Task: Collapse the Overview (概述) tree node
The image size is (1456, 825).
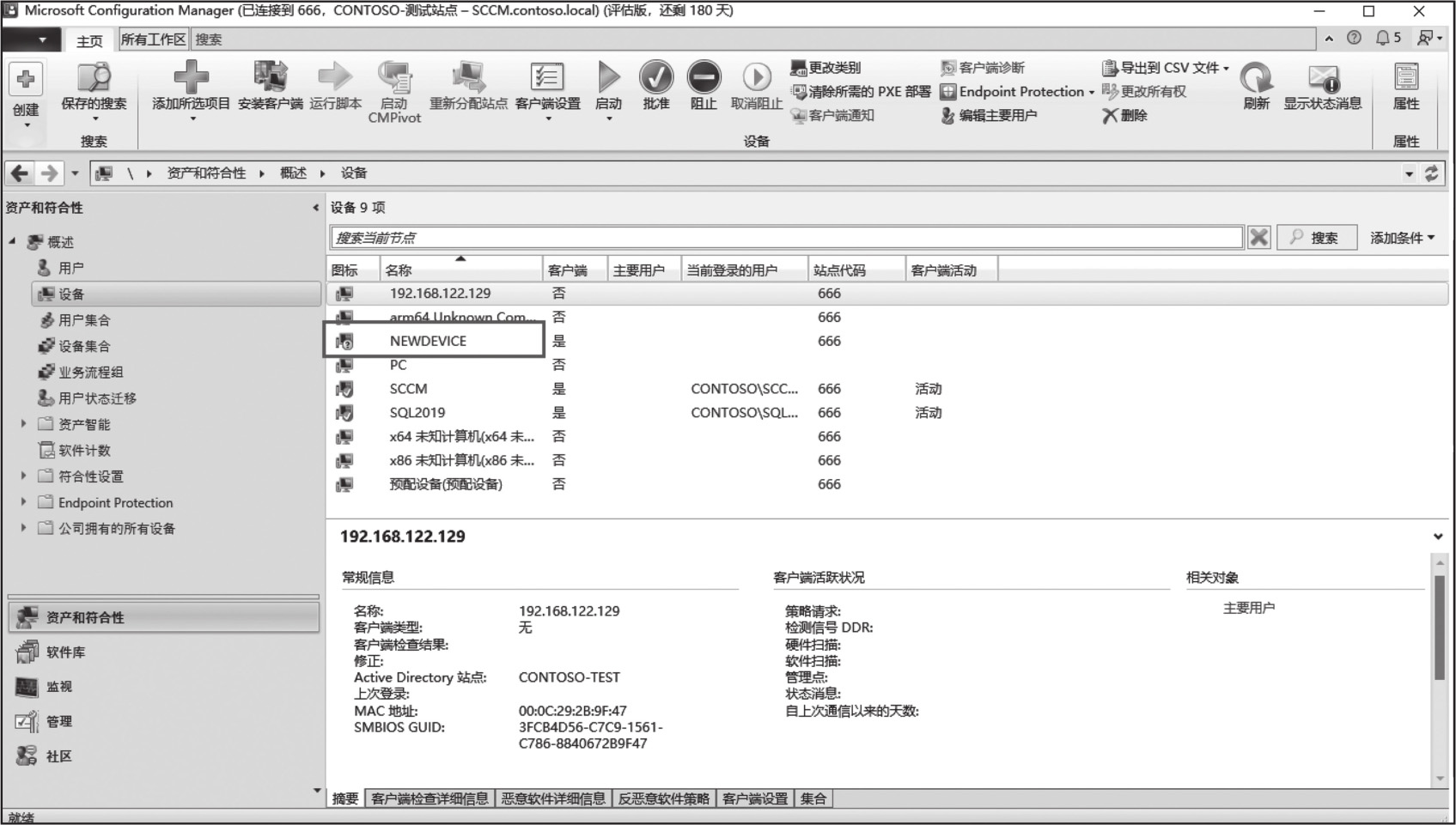Action: pyautogui.click(x=12, y=242)
